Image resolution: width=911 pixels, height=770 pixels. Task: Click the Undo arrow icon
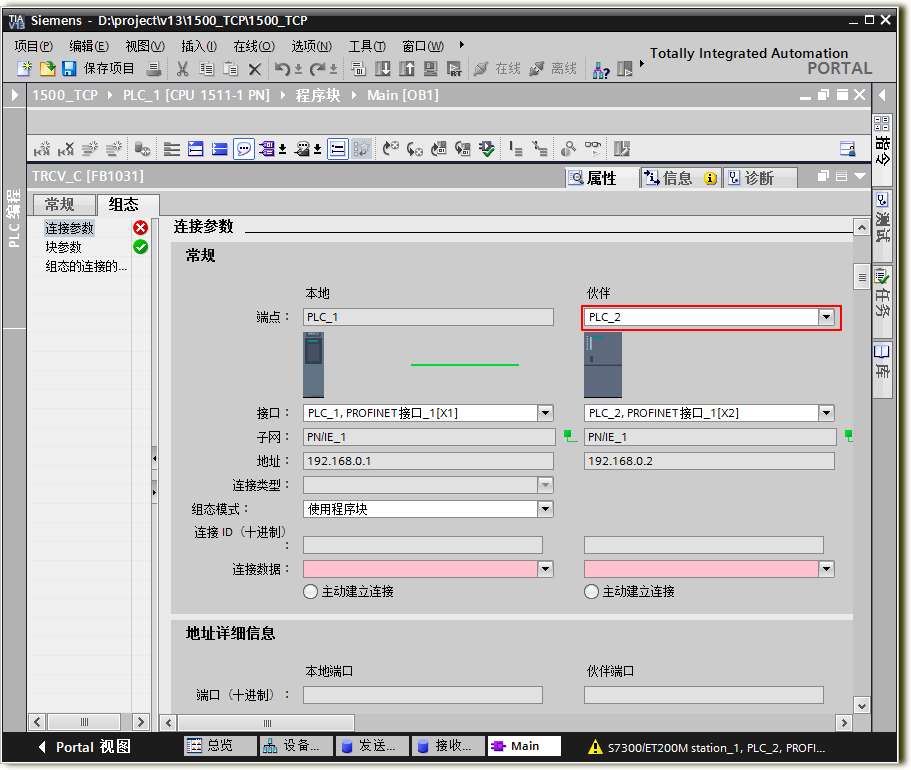tap(283, 69)
